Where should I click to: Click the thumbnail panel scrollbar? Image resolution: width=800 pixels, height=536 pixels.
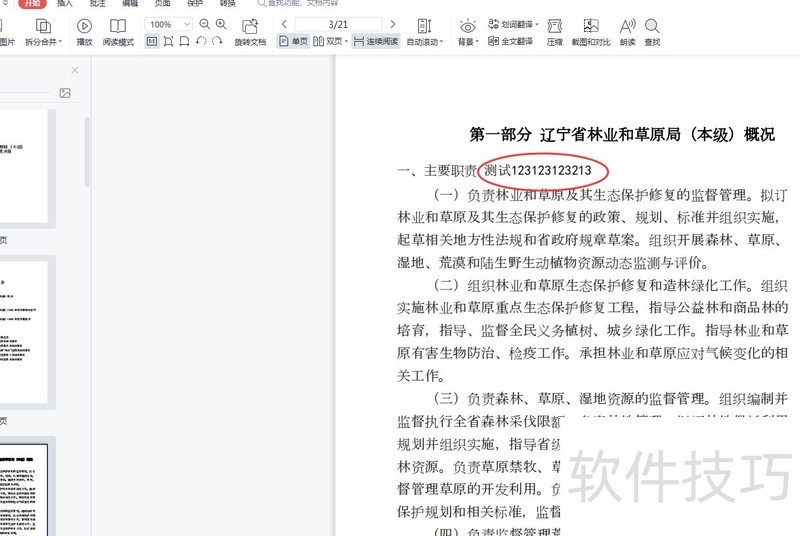coord(87,152)
